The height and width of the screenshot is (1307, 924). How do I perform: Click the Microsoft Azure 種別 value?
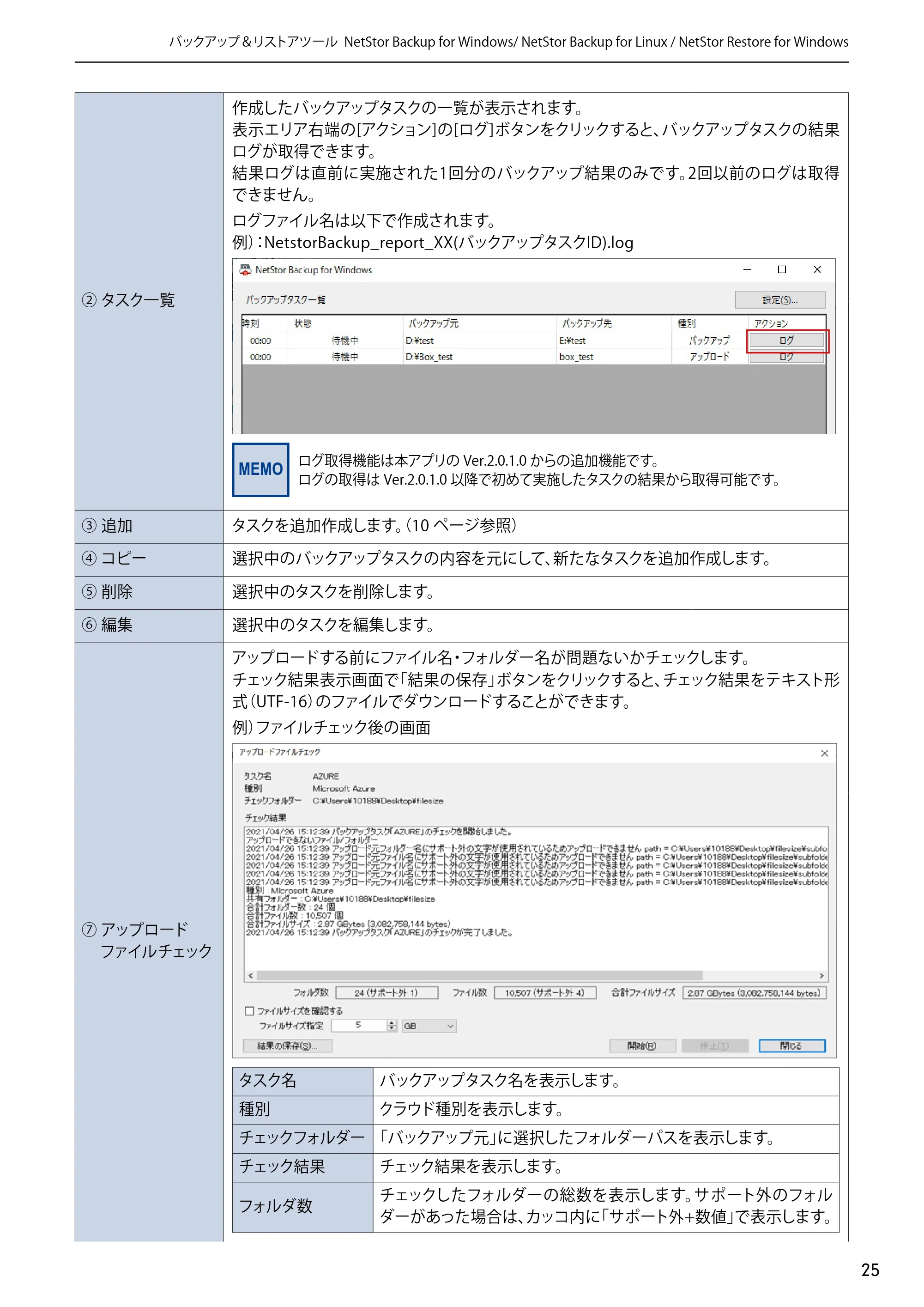344,789
